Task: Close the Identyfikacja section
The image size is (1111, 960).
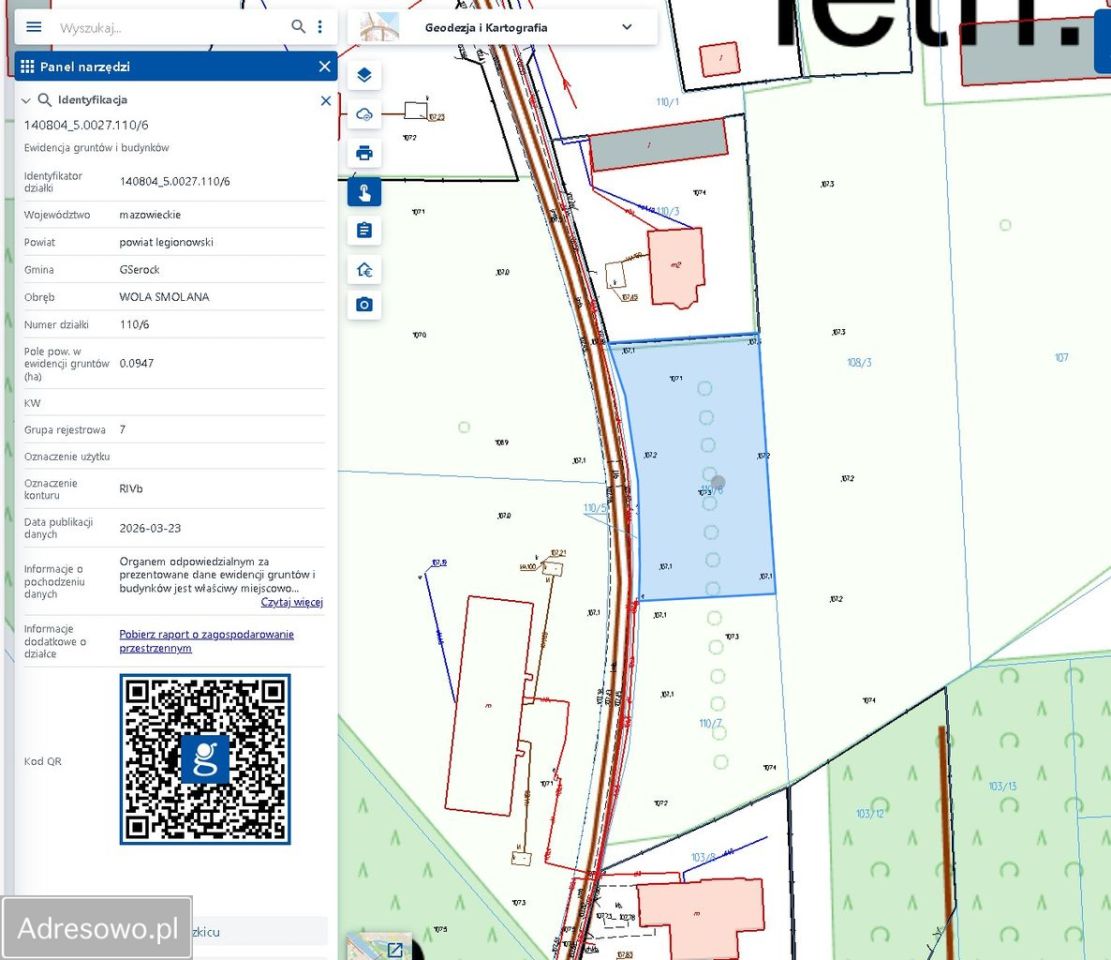Action: point(326,101)
